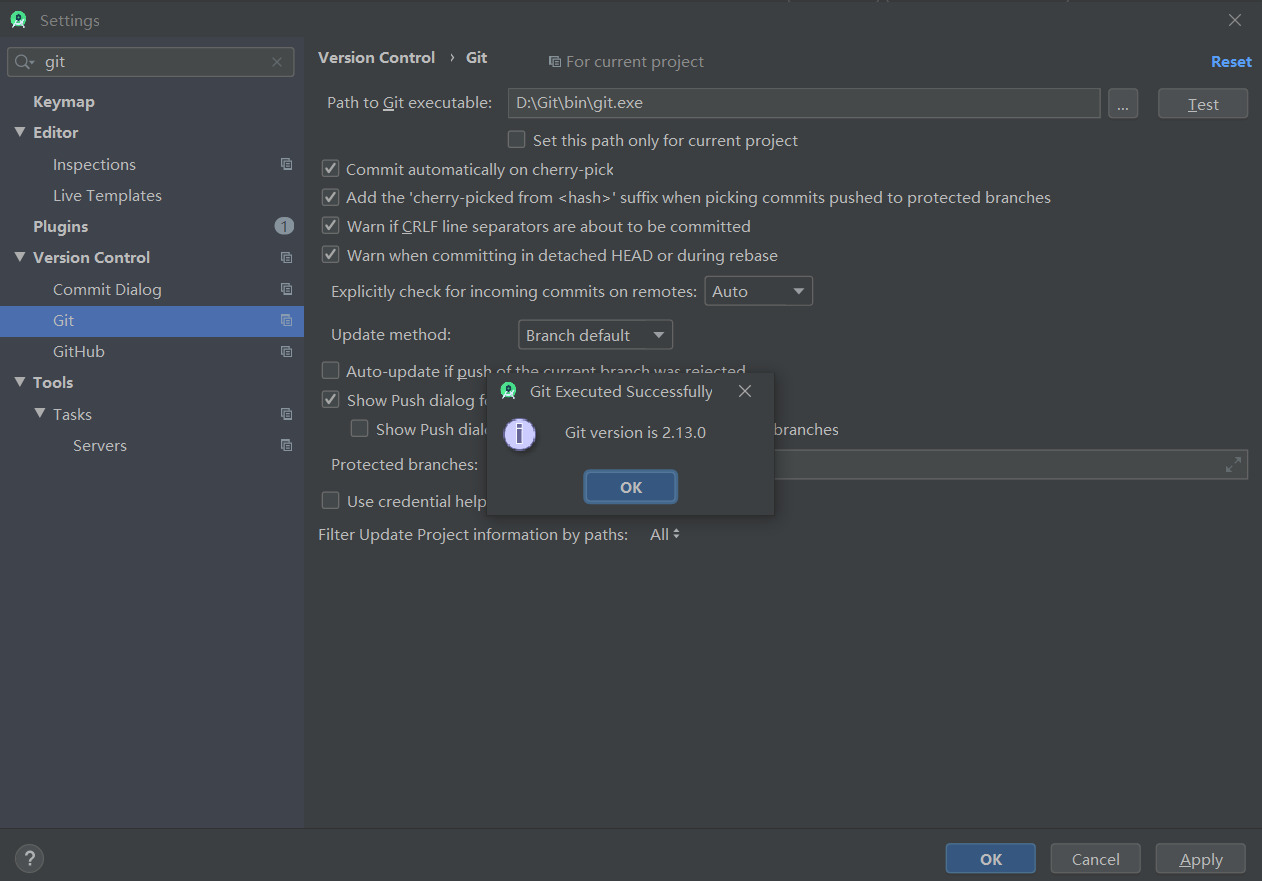Click project-level icon beside Inspections

pyautogui.click(x=287, y=164)
